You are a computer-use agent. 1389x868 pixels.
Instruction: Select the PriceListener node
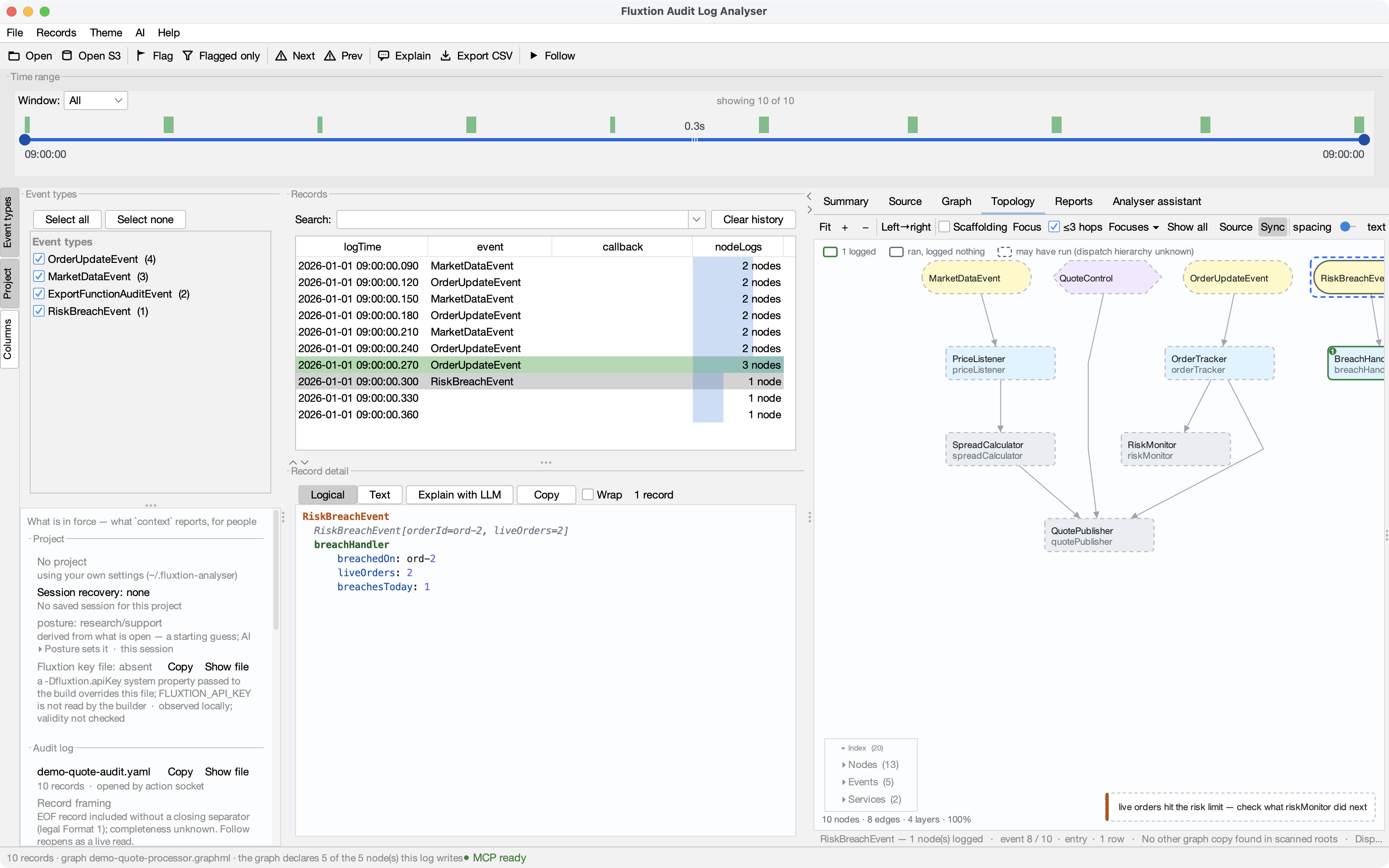1000,363
